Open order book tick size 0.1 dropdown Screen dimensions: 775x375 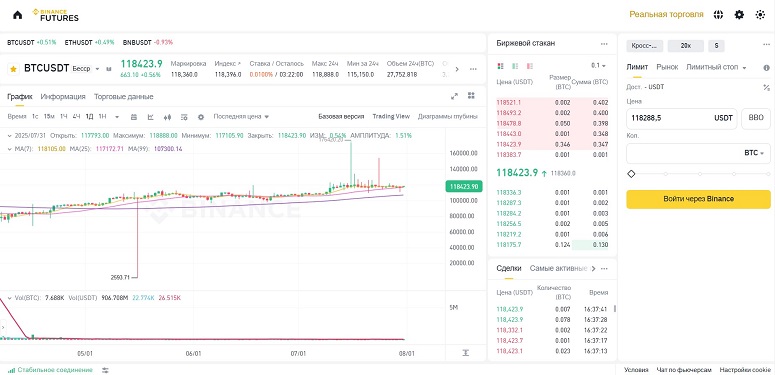pyautogui.click(x=598, y=66)
